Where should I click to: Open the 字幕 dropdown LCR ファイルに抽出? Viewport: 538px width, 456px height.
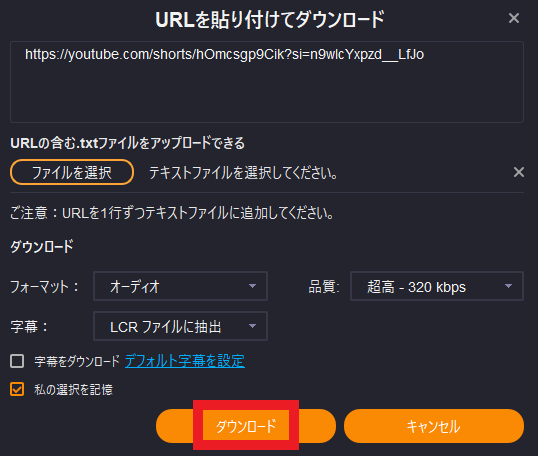coord(180,326)
